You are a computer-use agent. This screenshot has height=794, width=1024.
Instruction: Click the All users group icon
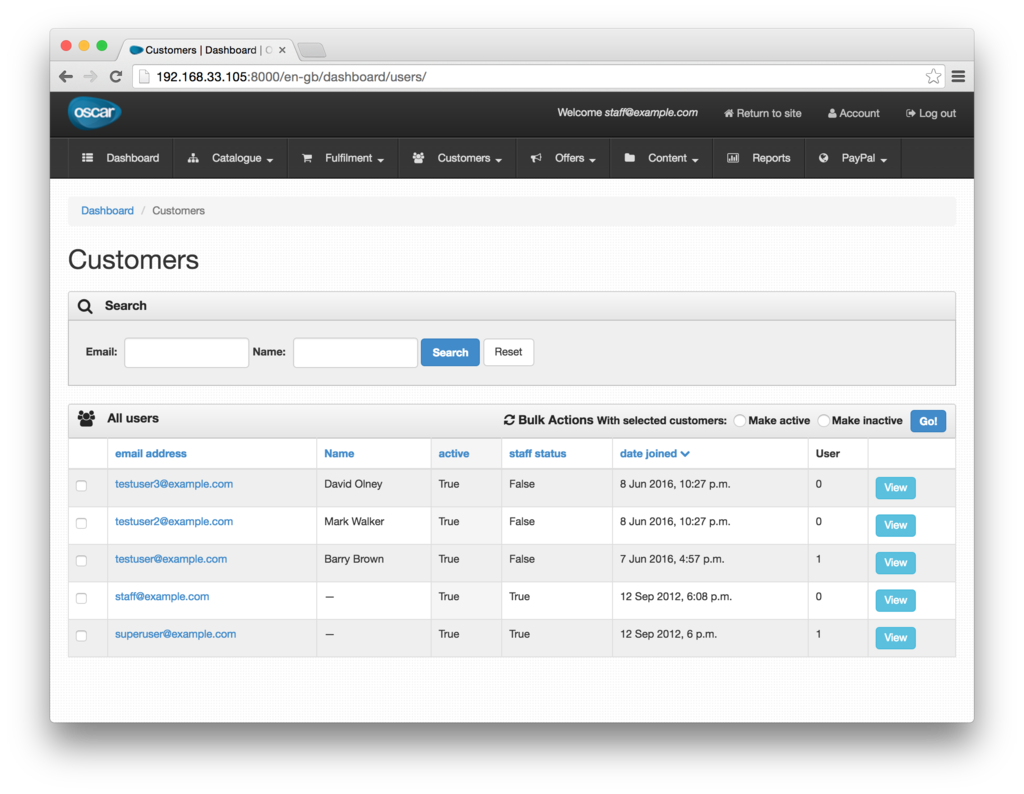click(x=86, y=419)
